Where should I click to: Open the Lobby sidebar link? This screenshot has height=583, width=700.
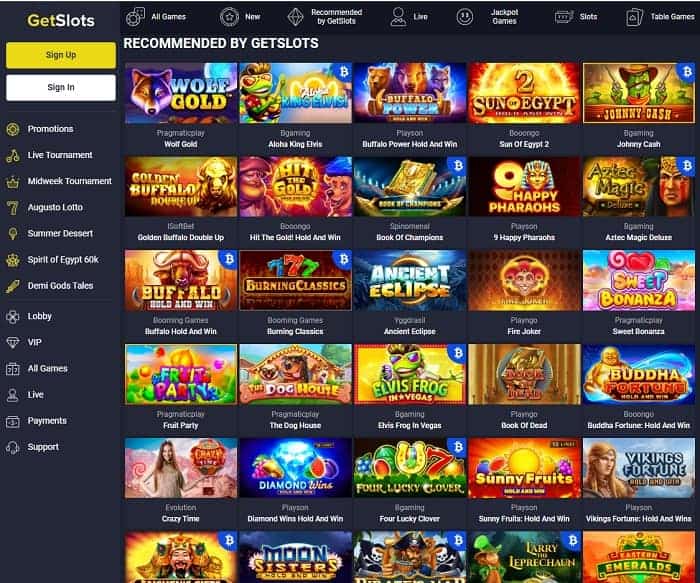(x=39, y=316)
